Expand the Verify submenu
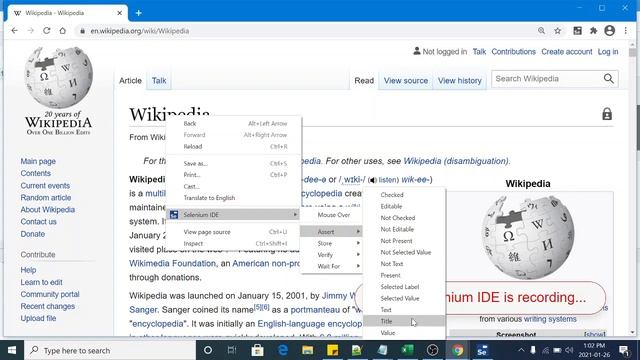This screenshot has height=360, width=640. point(331,255)
